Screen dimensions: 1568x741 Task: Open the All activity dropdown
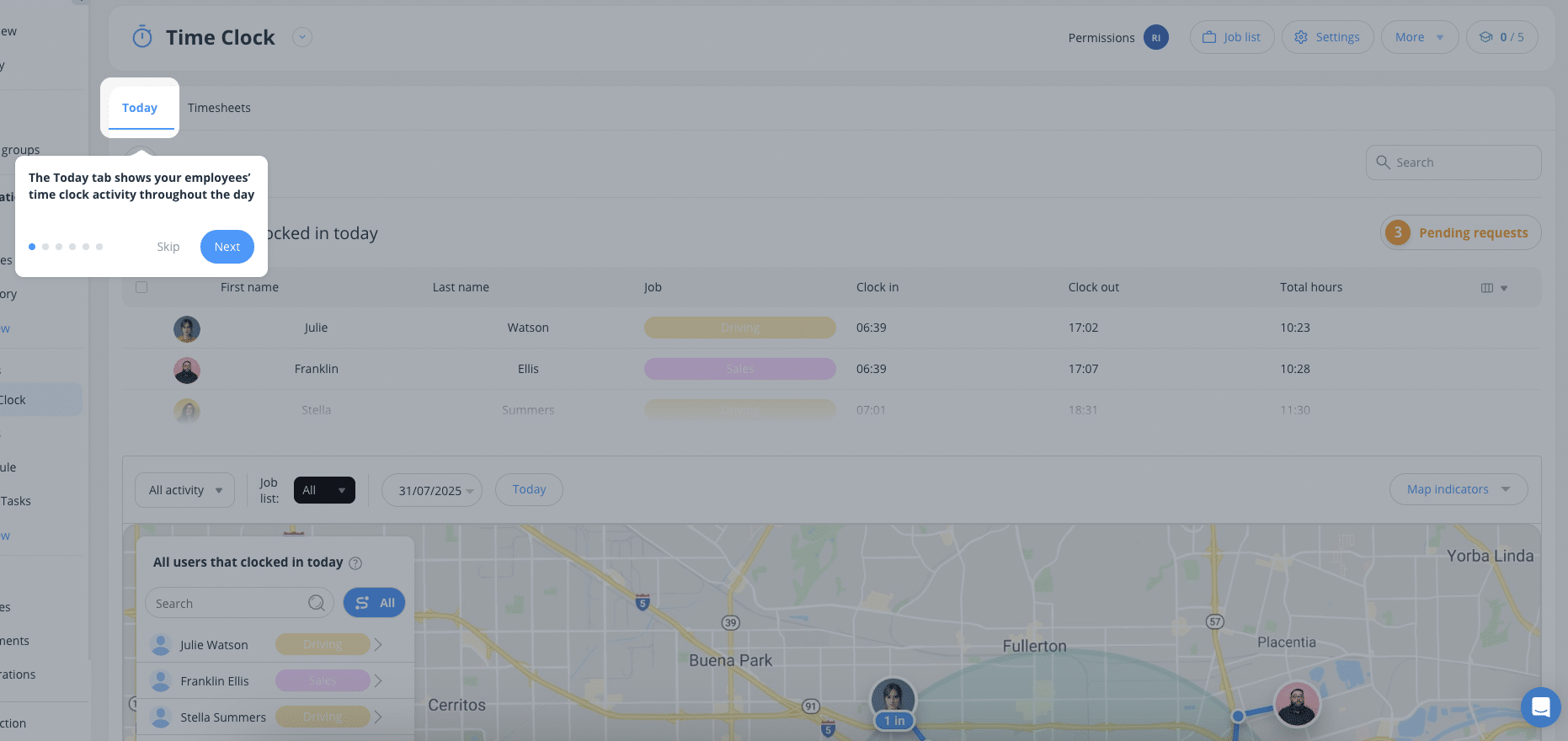coord(185,490)
